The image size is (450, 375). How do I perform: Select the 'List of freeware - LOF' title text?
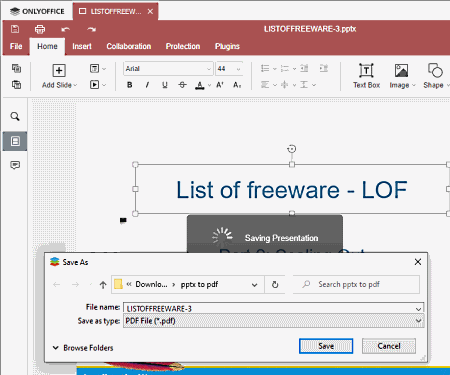coord(292,190)
